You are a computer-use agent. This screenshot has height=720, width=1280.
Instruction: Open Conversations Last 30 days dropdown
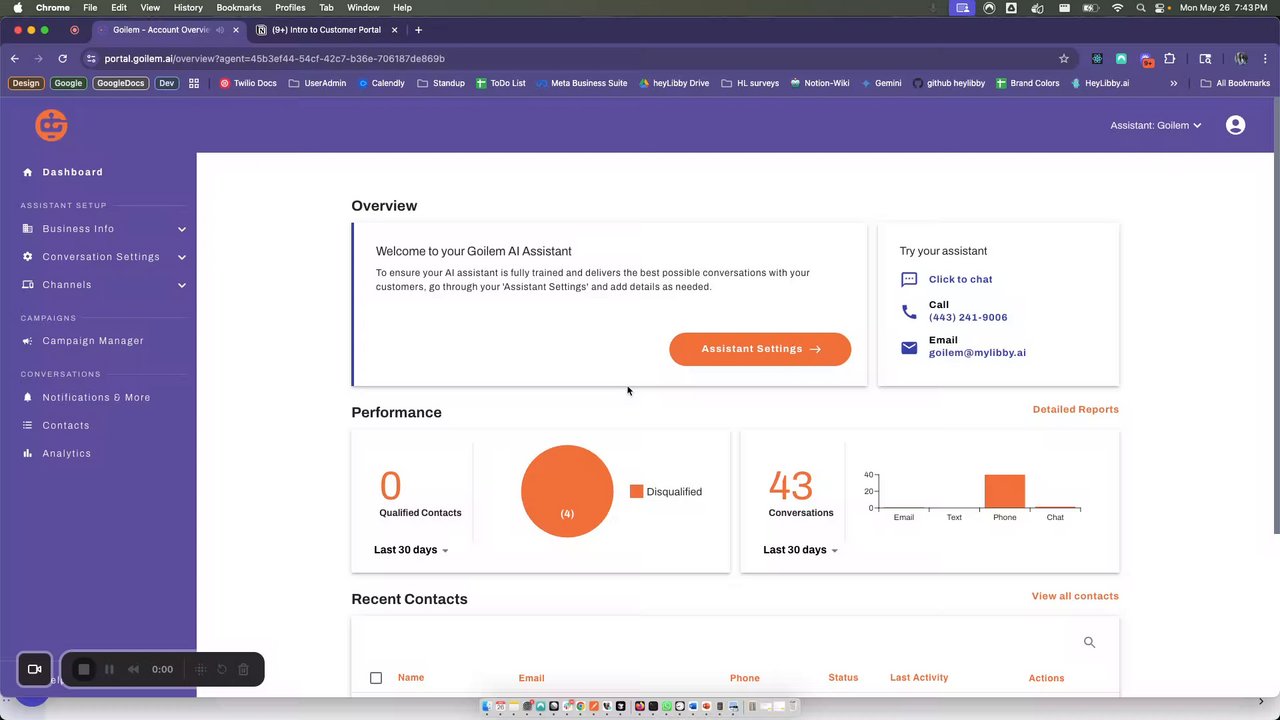(800, 550)
